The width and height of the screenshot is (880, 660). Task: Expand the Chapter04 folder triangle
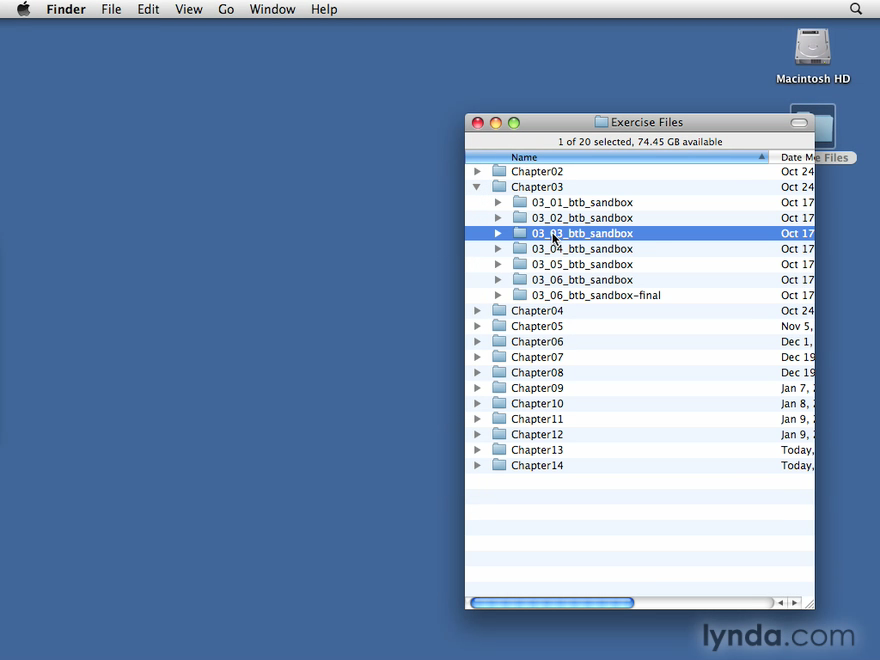click(x=477, y=311)
